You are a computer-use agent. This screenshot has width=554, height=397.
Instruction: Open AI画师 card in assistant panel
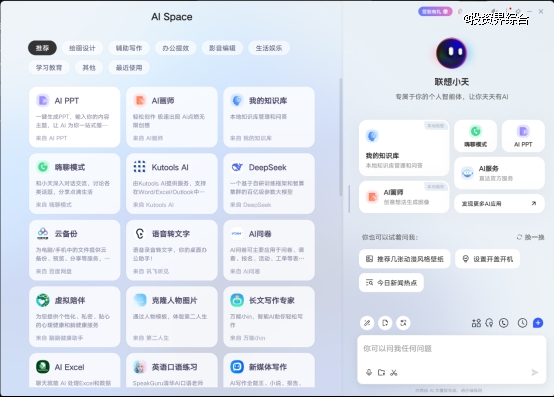404,197
